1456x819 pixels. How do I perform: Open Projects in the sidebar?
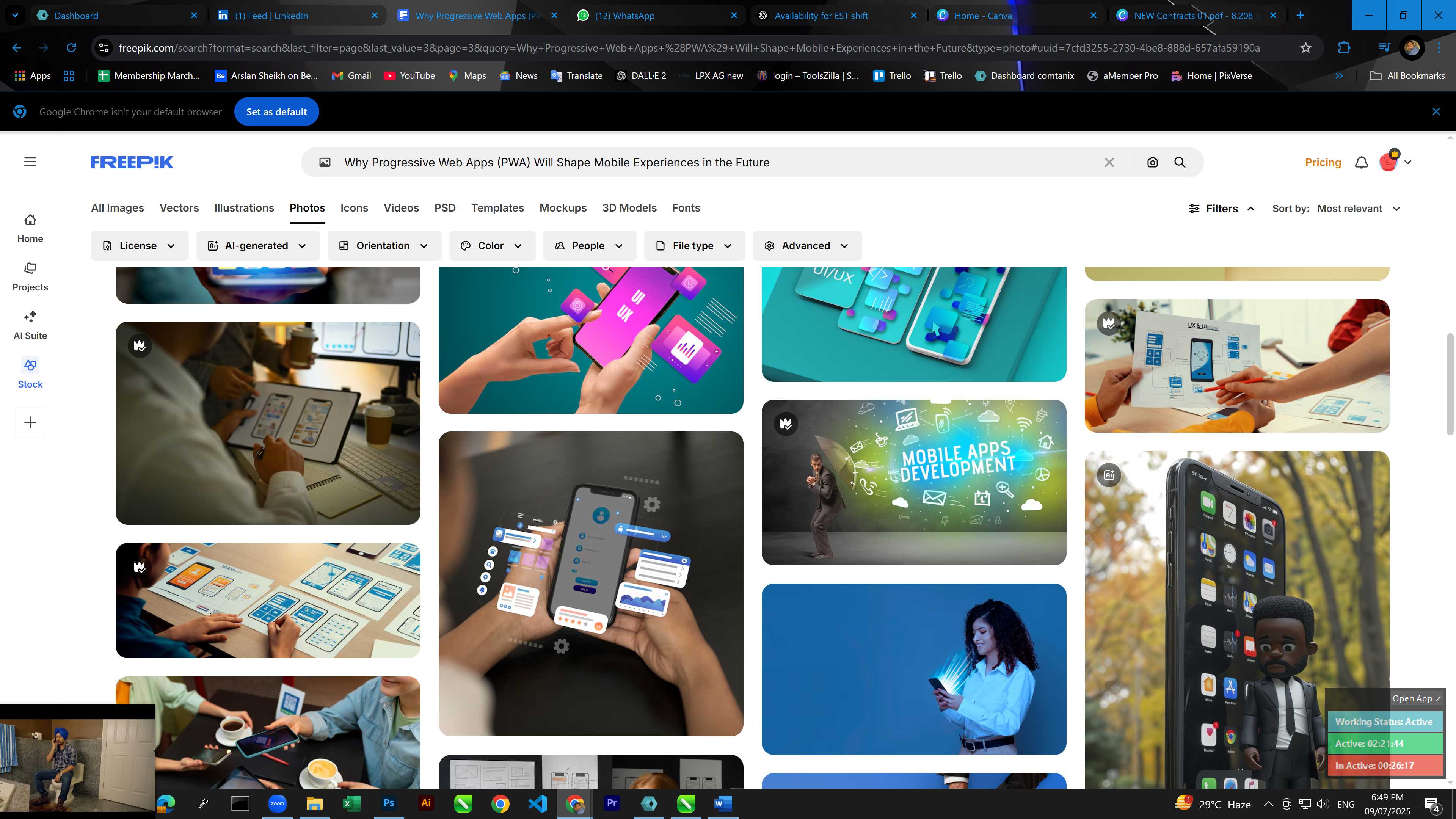(30, 277)
